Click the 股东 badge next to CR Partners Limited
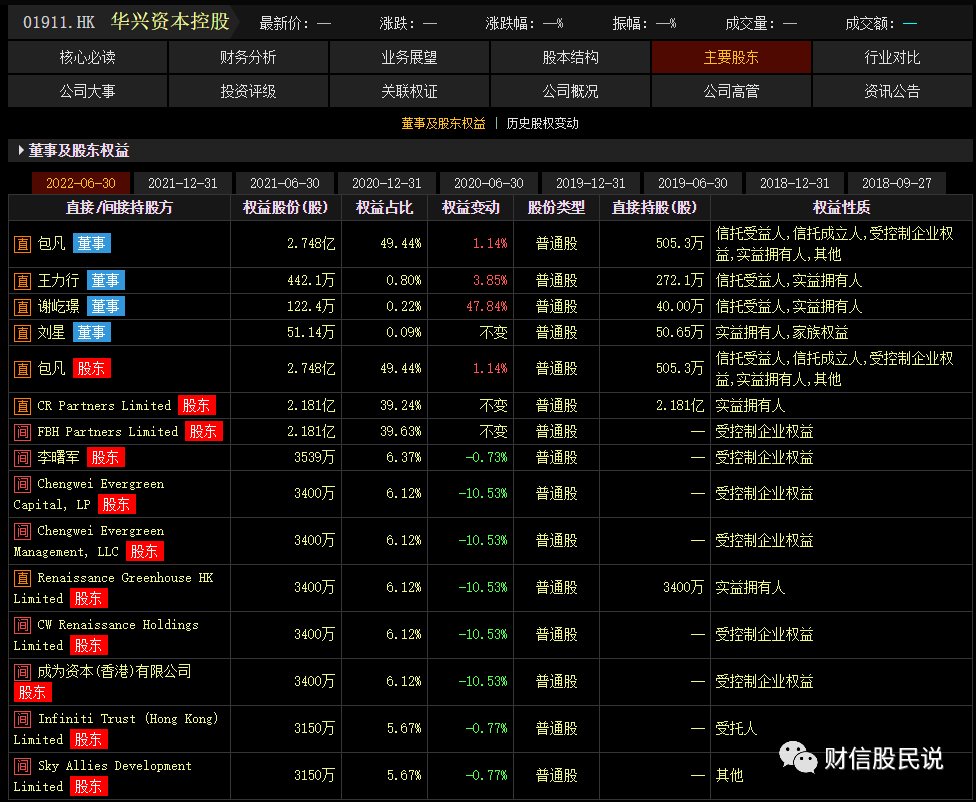The width and height of the screenshot is (976, 802). 197,405
